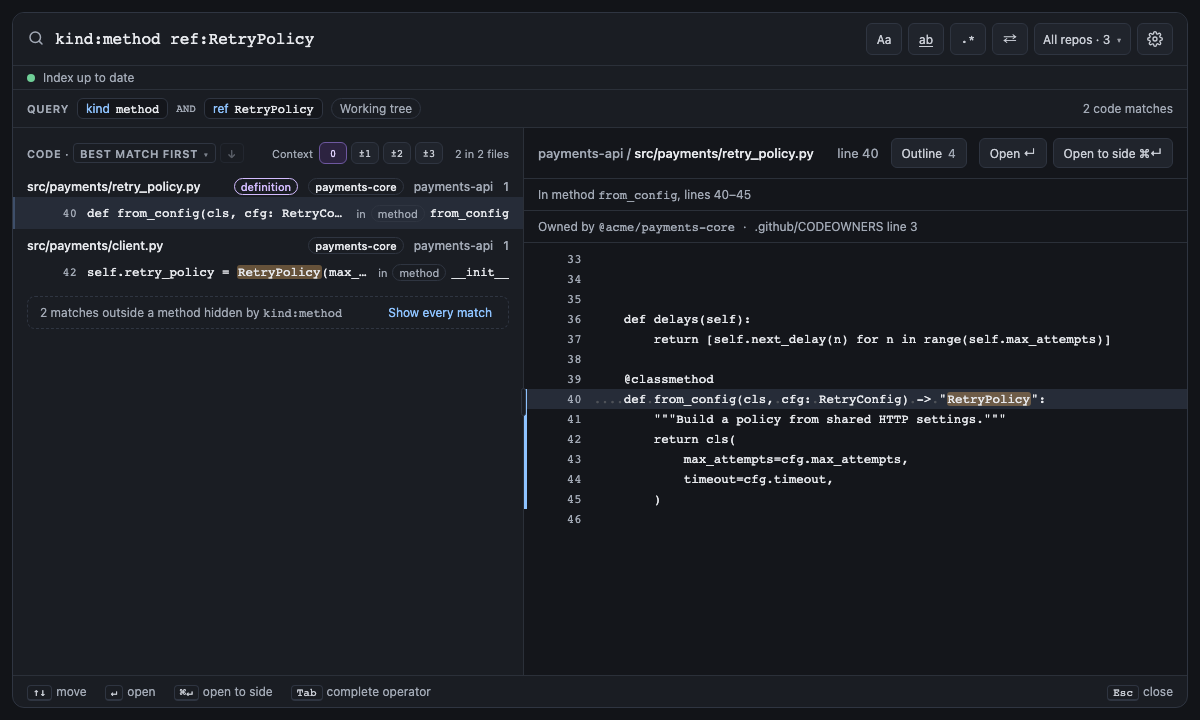
Task: Select the line 42 self.retry_policy result
Action: pyautogui.click(x=268, y=272)
